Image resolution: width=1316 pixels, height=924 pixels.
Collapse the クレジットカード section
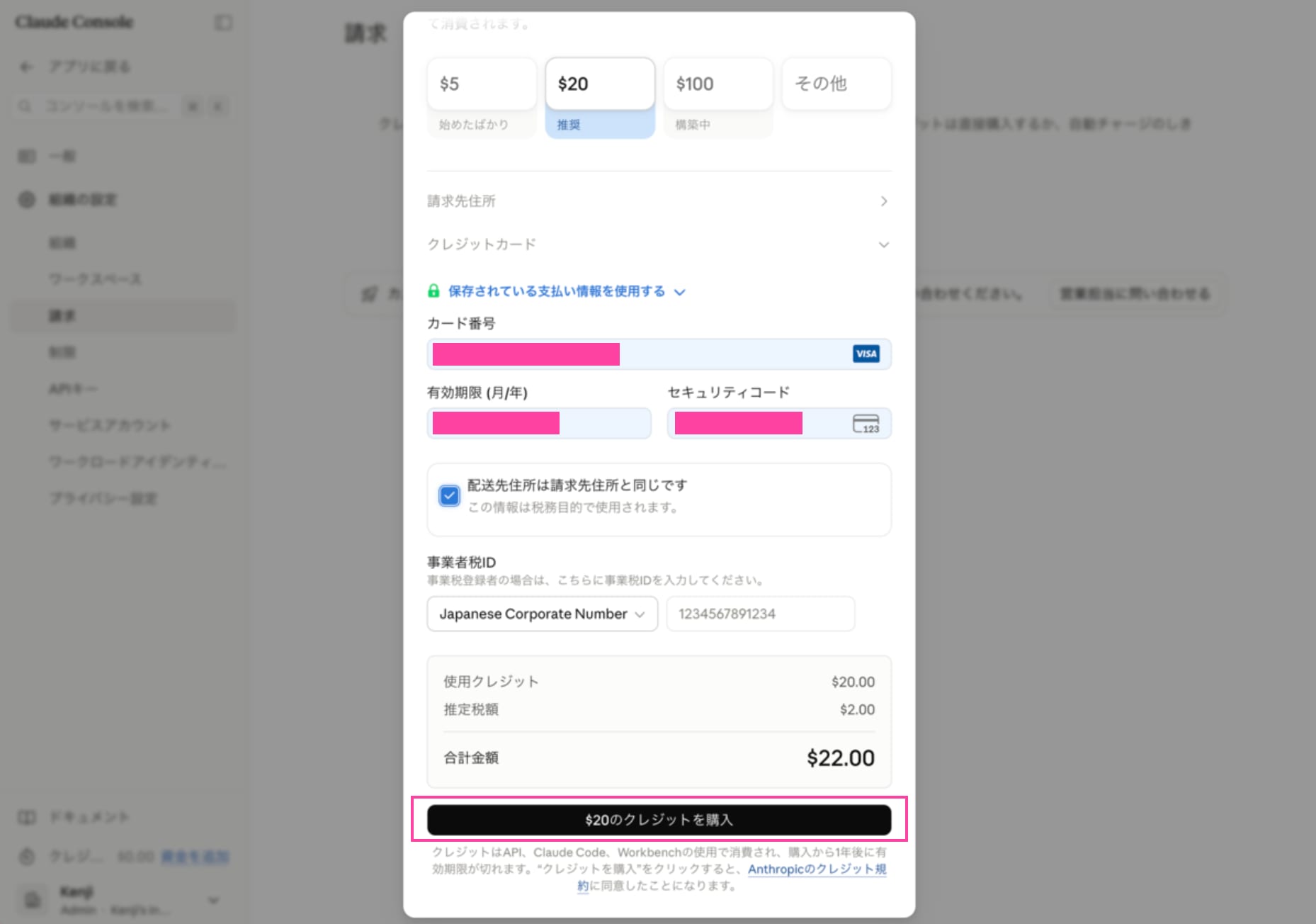(659, 244)
